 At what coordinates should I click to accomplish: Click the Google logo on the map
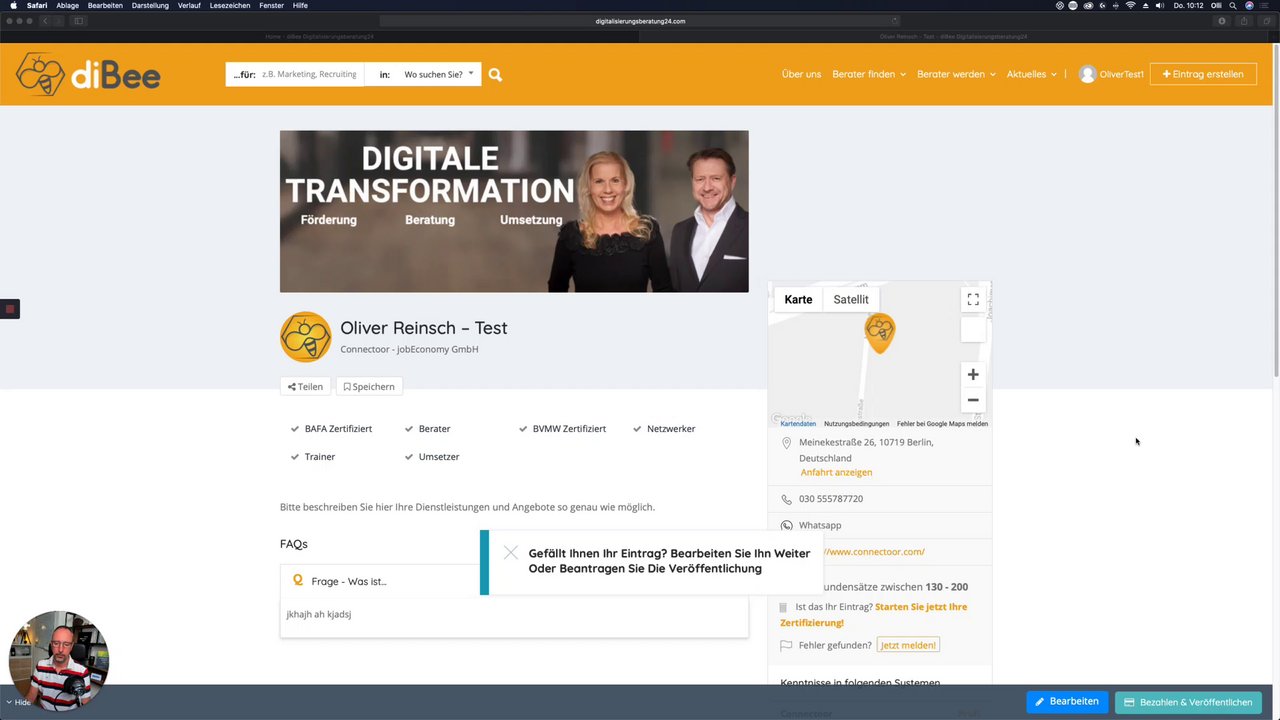pos(792,419)
